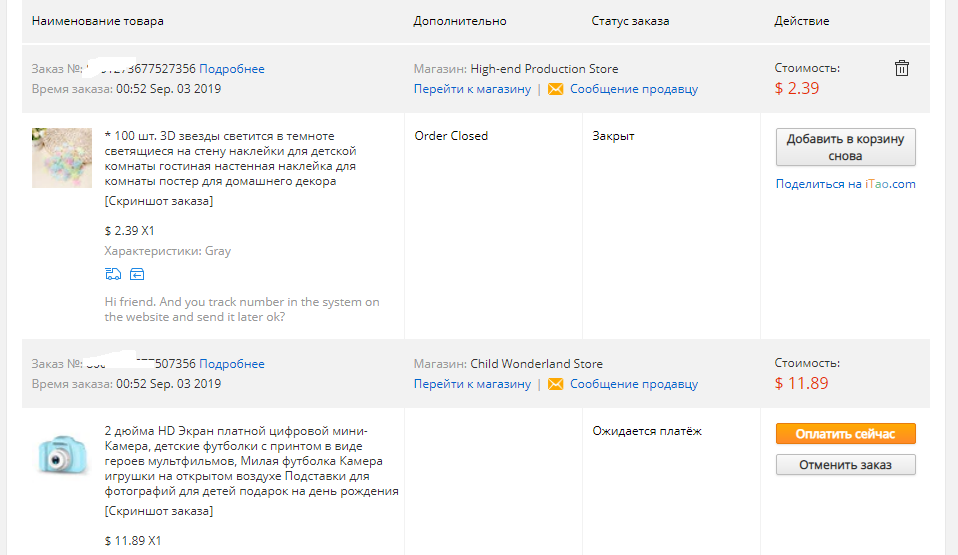This screenshot has height=555, width=958.
Task: Go to High-end Production Store via Перейти к магазину
Action: 472,89
